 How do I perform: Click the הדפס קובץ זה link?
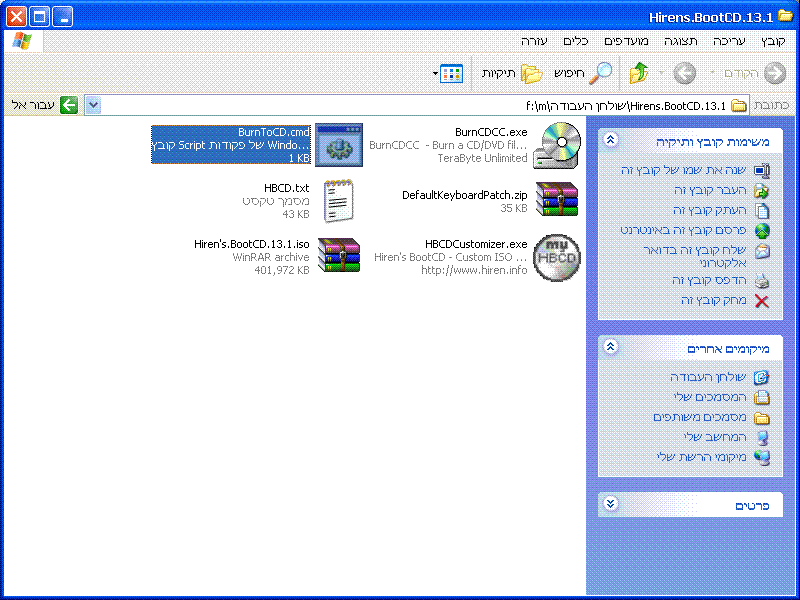coord(709,280)
